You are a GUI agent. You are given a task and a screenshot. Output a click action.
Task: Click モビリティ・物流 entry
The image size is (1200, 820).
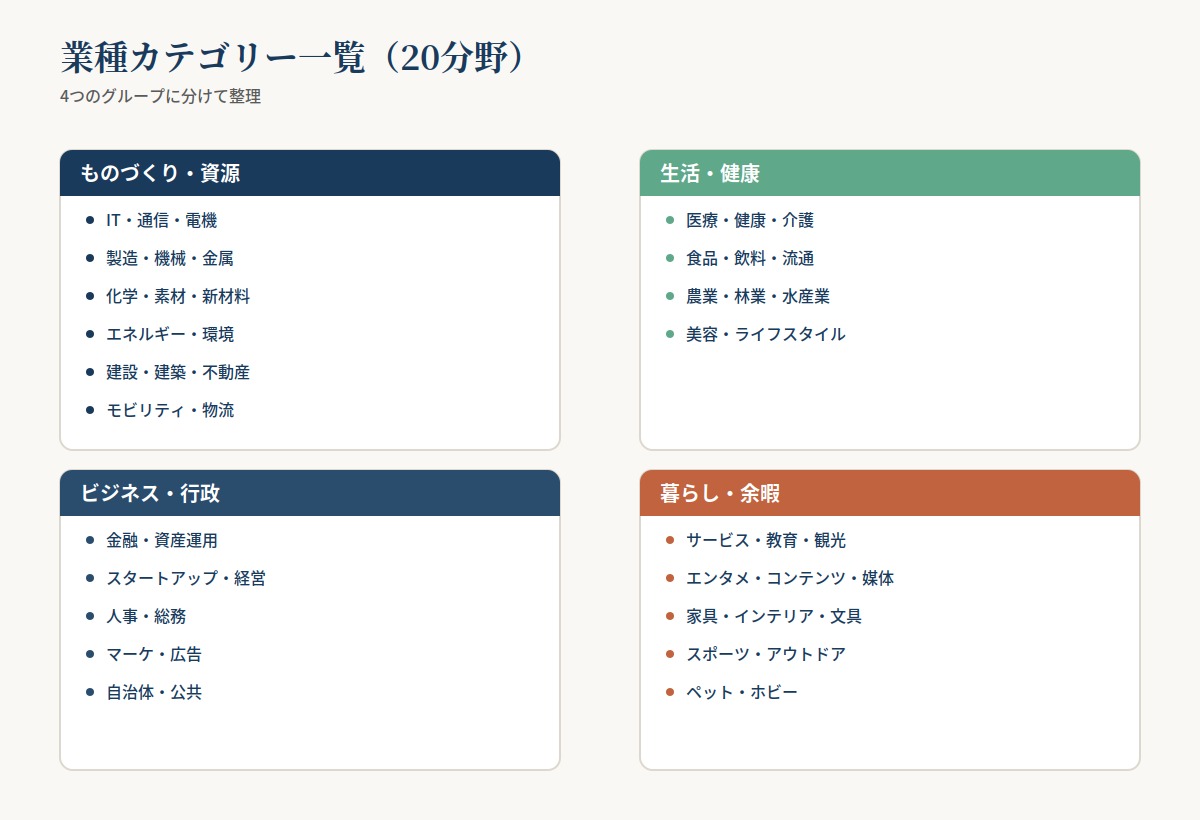(170, 410)
